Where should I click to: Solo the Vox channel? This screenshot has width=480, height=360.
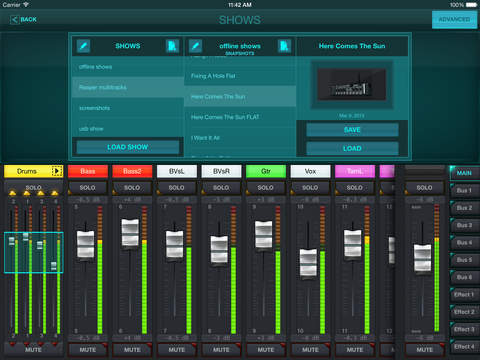[x=310, y=188]
